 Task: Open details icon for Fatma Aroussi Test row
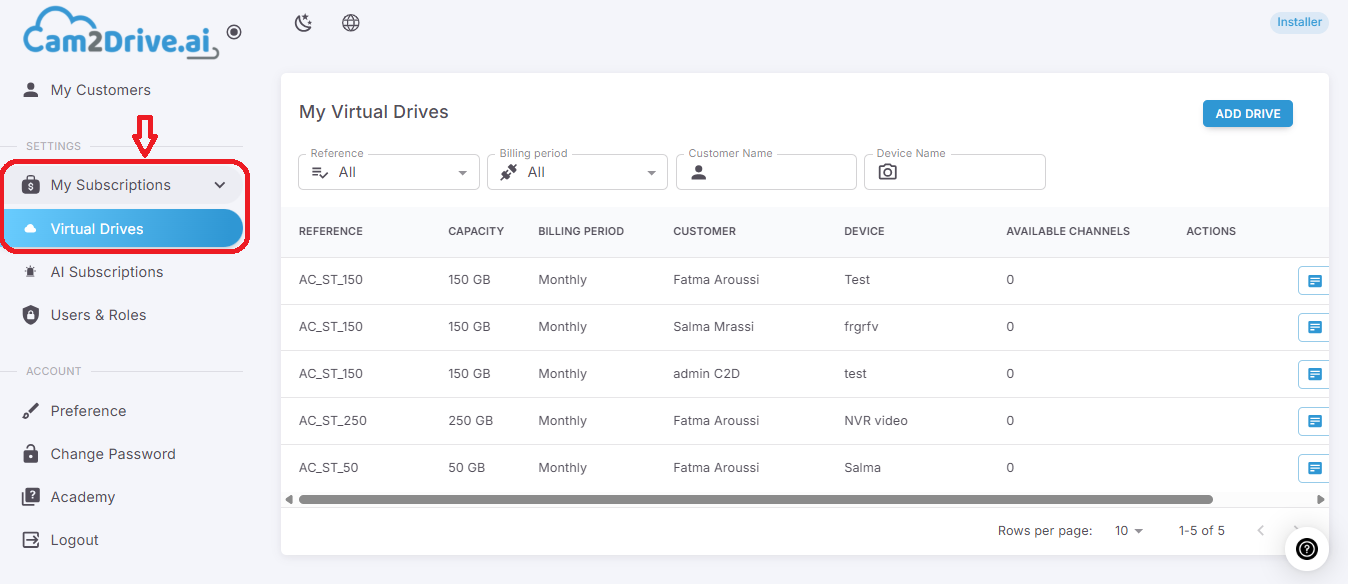[x=1314, y=281]
